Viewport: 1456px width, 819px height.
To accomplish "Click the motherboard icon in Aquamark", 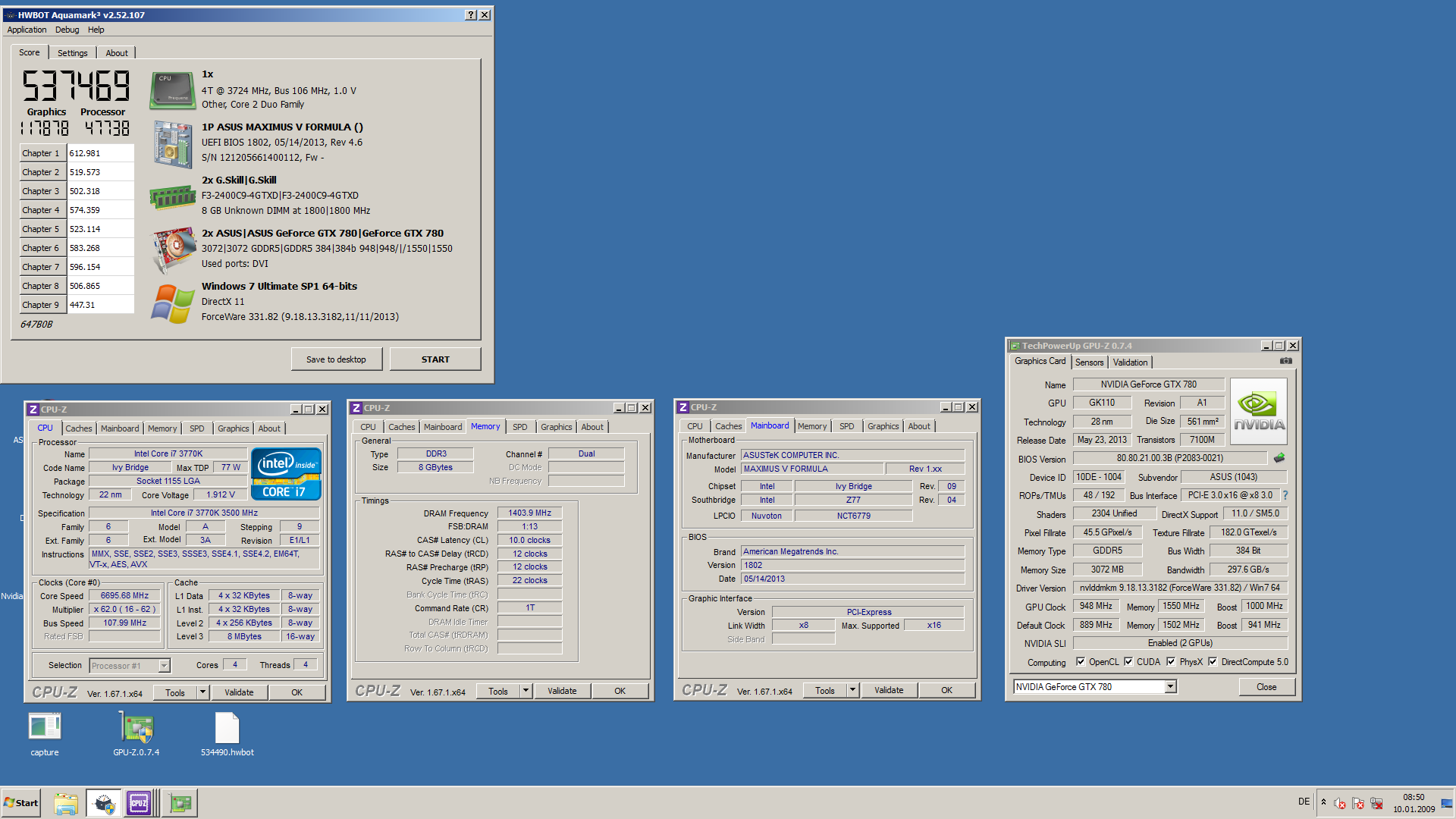I will (173, 144).
